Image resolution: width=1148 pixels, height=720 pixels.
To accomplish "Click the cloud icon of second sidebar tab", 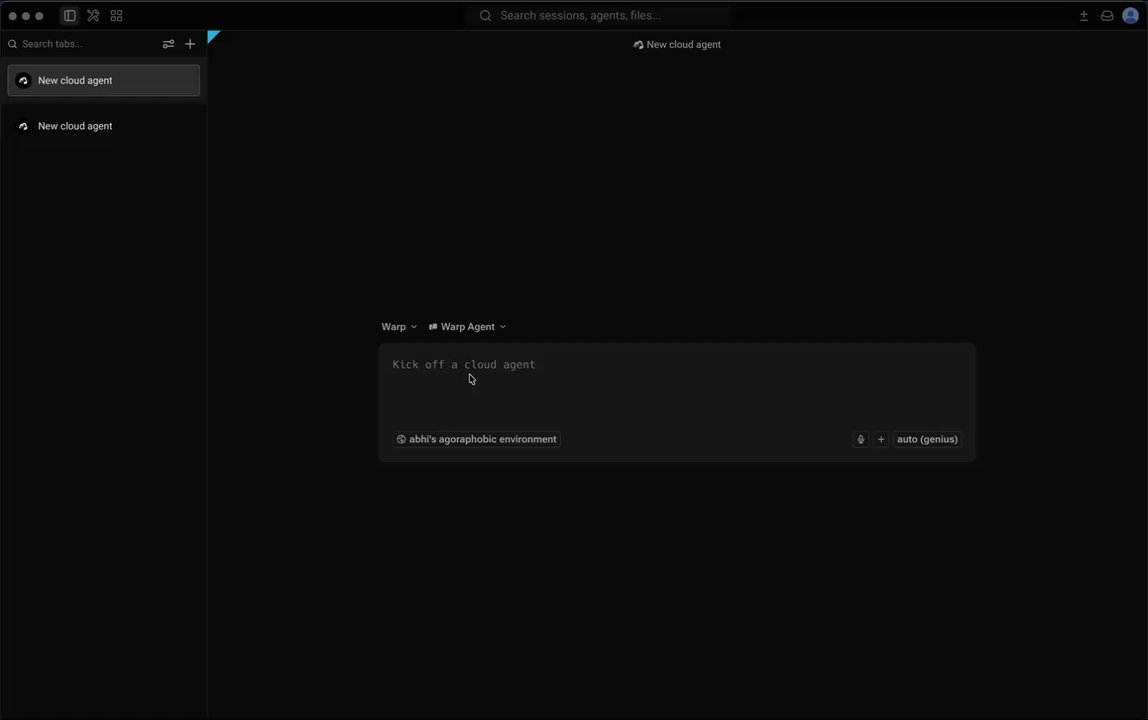I will point(23,126).
